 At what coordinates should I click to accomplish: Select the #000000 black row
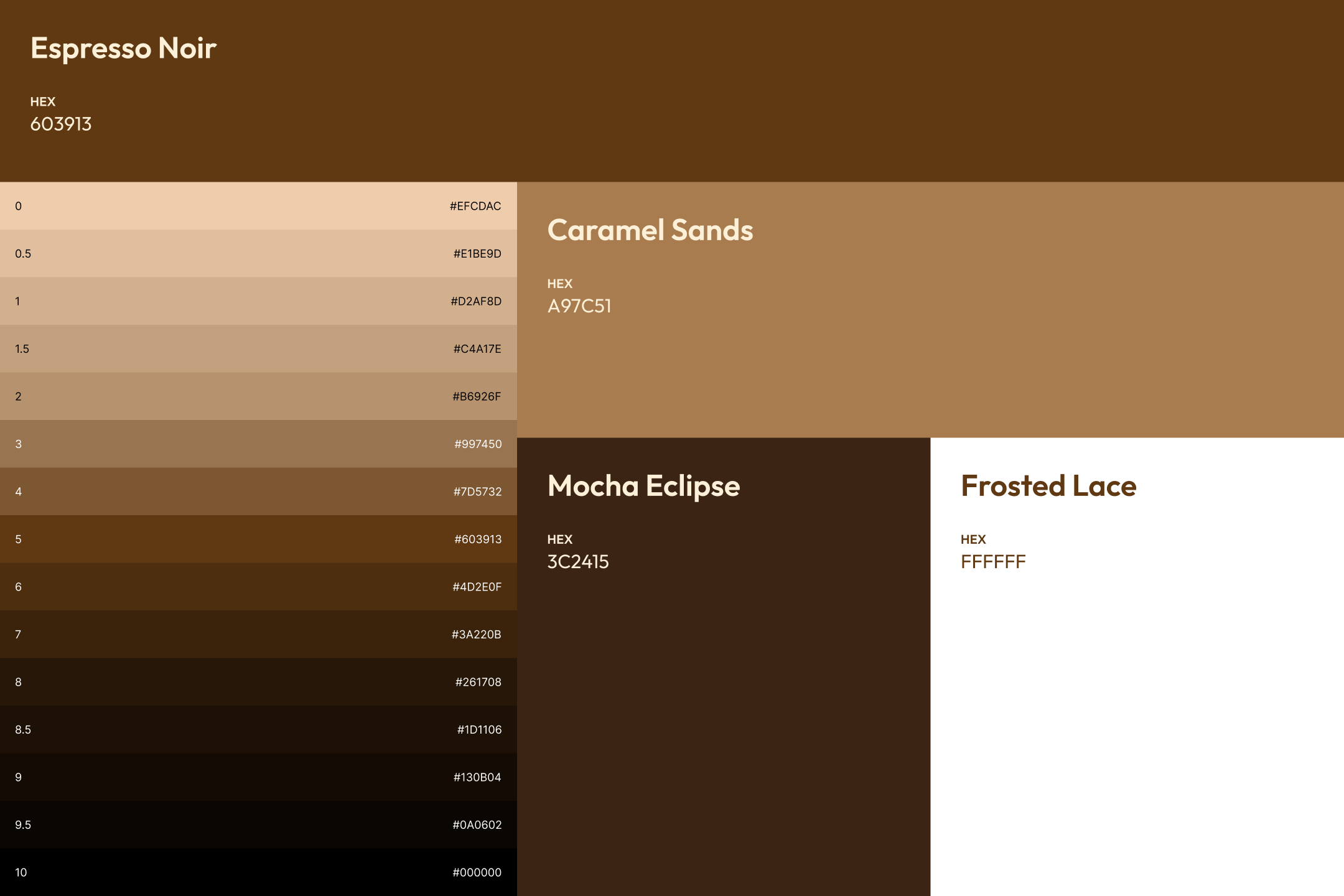coord(258,872)
